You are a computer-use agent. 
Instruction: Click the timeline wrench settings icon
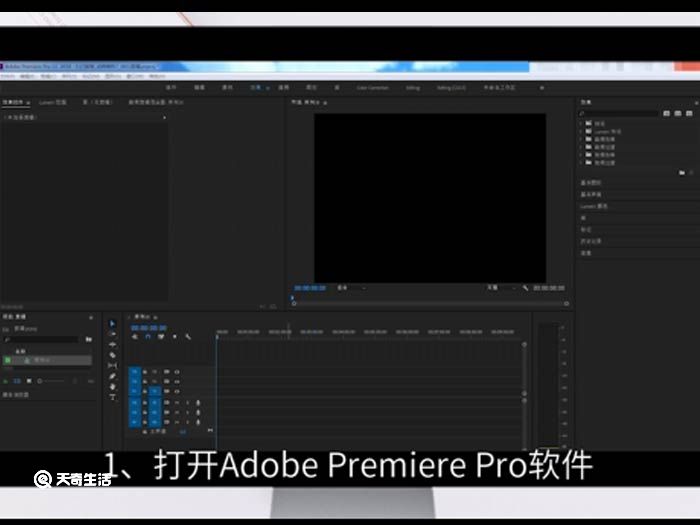[189, 337]
